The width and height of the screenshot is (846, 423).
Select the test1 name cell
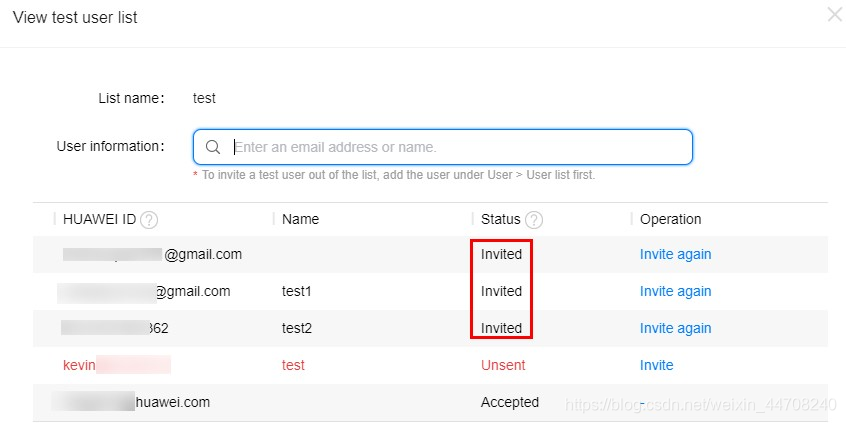(297, 291)
